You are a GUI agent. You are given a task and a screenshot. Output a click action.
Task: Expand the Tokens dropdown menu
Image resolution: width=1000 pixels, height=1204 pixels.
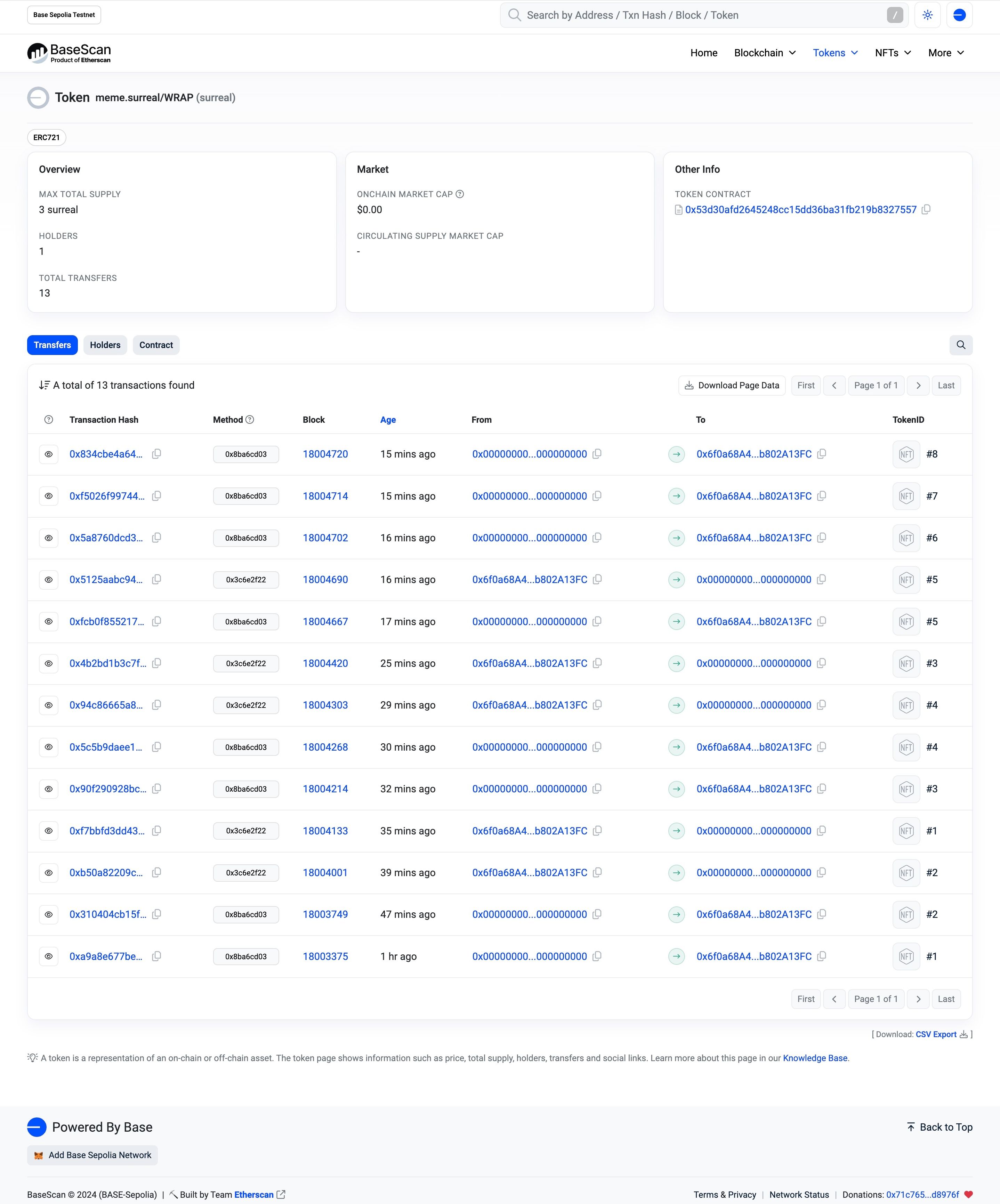click(836, 53)
